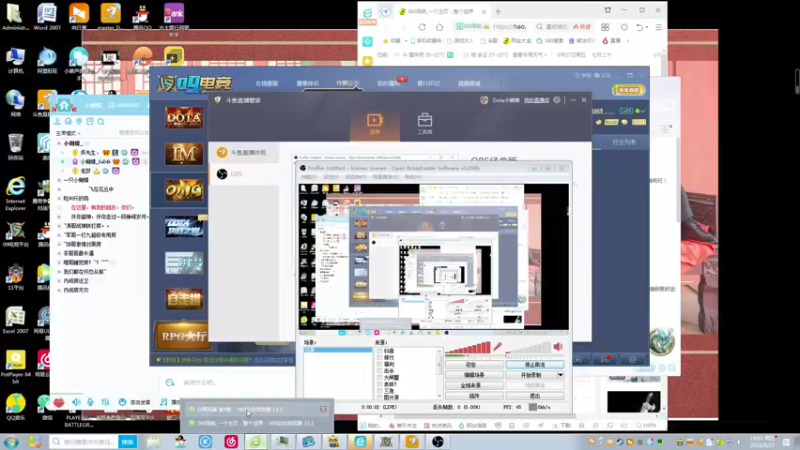
Task: Open the equalizer sliders icon in chat toolbar
Action: [105, 402]
